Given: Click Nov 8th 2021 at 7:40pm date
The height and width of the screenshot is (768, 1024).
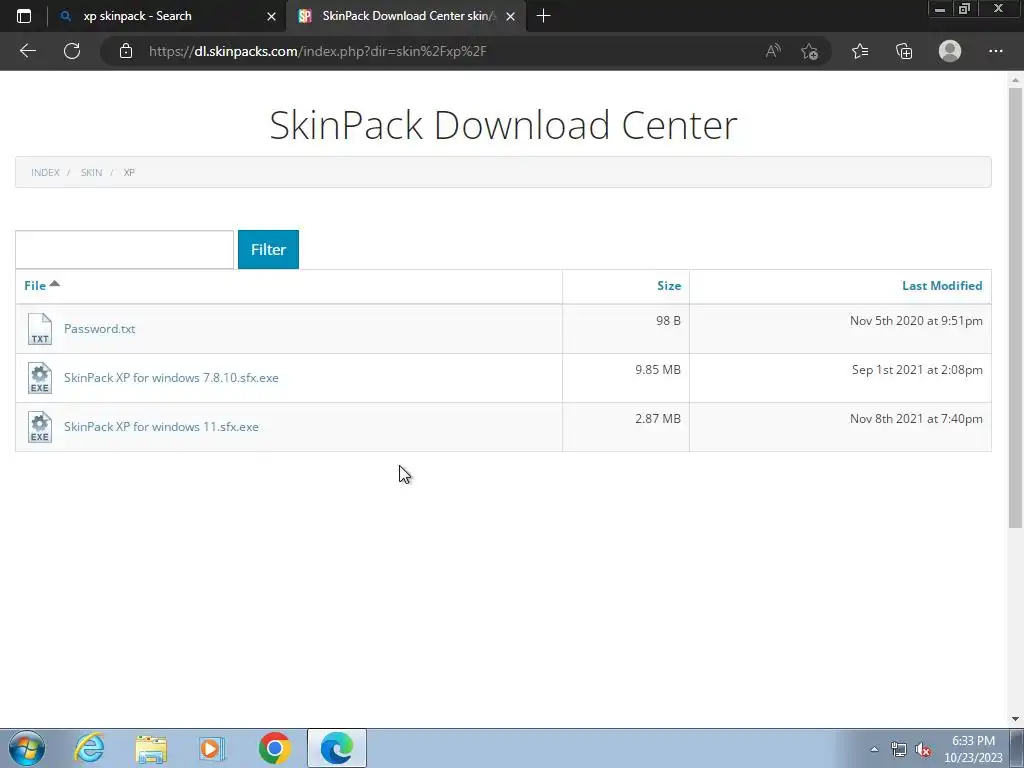Looking at the screenshot, I should [x=916, y=419].
